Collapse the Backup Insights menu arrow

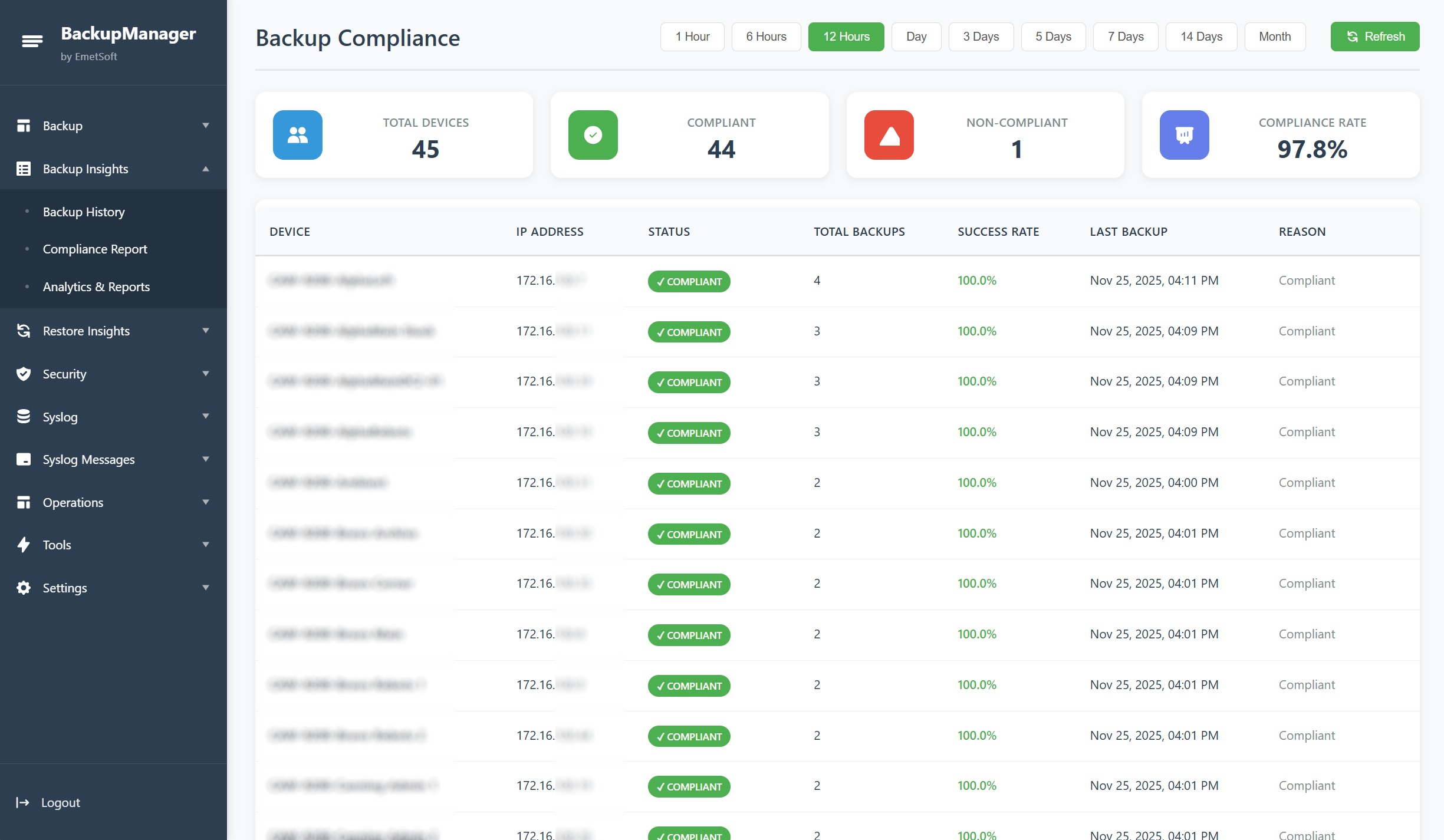(x=206, y=169)
